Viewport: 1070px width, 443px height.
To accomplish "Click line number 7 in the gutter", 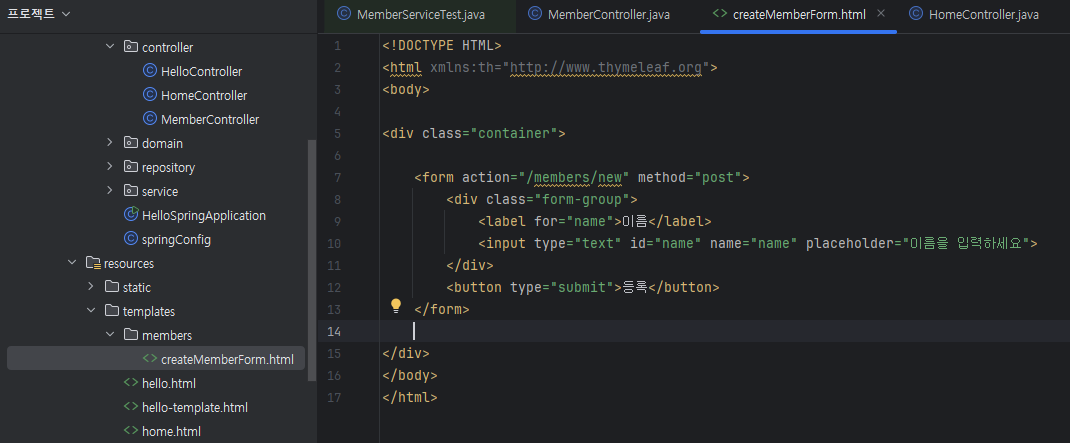I will 338,177.
